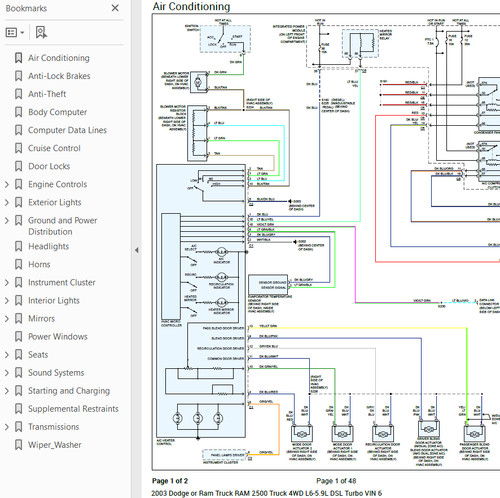
Task: Click bookmark icon beside Computer Data Lines
Action: [19, 130]
